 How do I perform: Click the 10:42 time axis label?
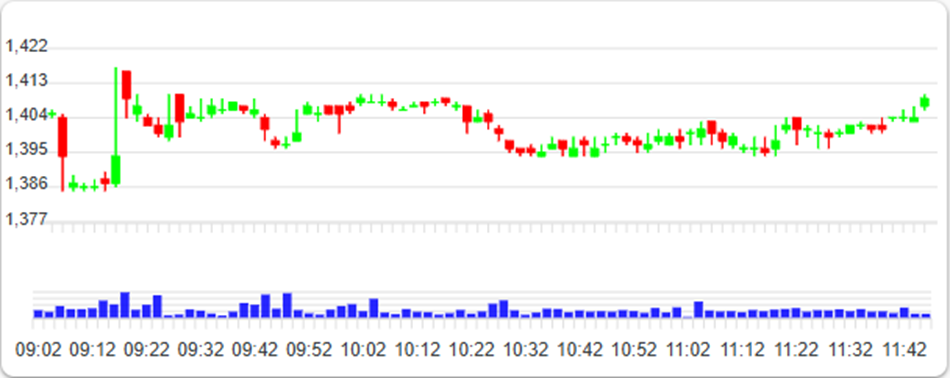[580, 350]
